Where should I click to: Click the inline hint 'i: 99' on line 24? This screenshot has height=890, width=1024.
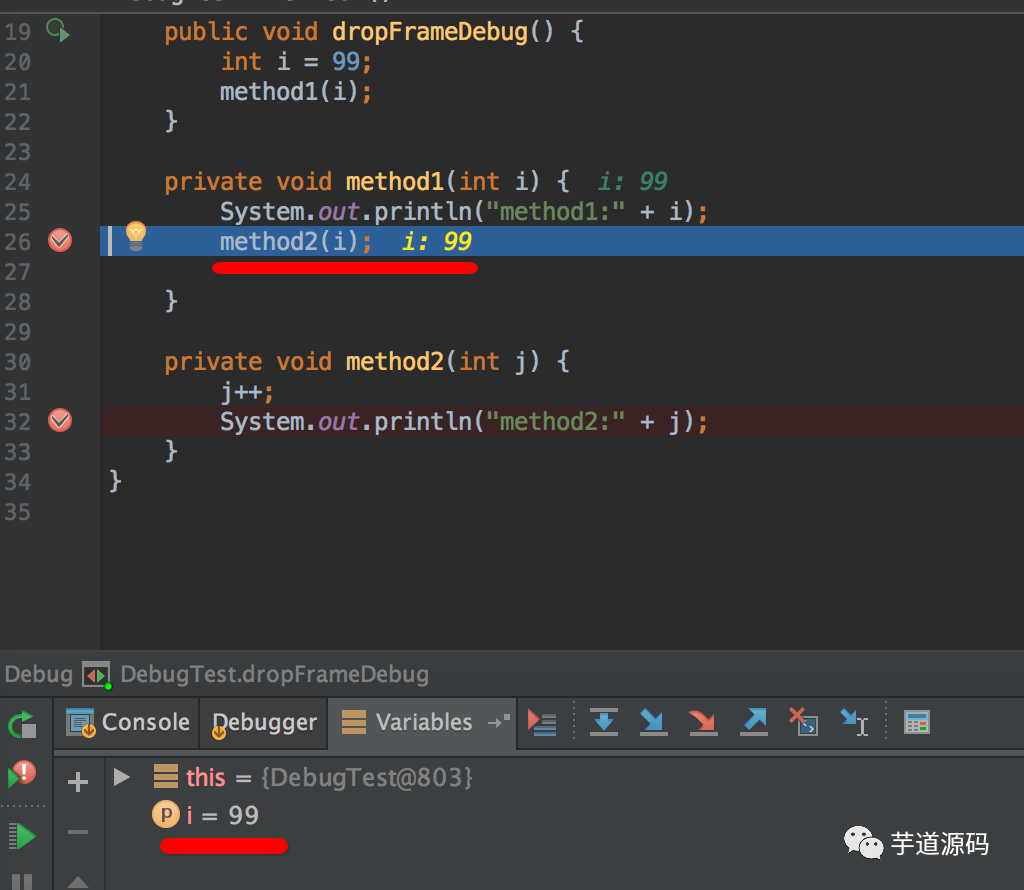click(632, 181)
